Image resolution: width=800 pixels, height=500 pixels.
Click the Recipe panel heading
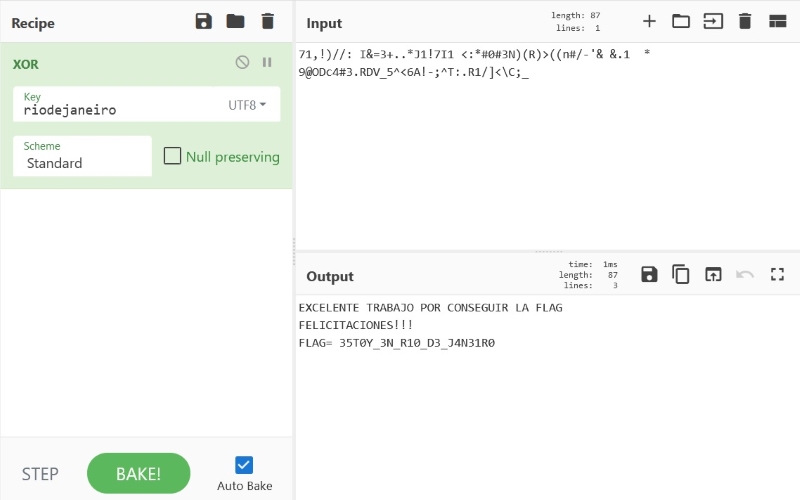[x=33, y=23]
